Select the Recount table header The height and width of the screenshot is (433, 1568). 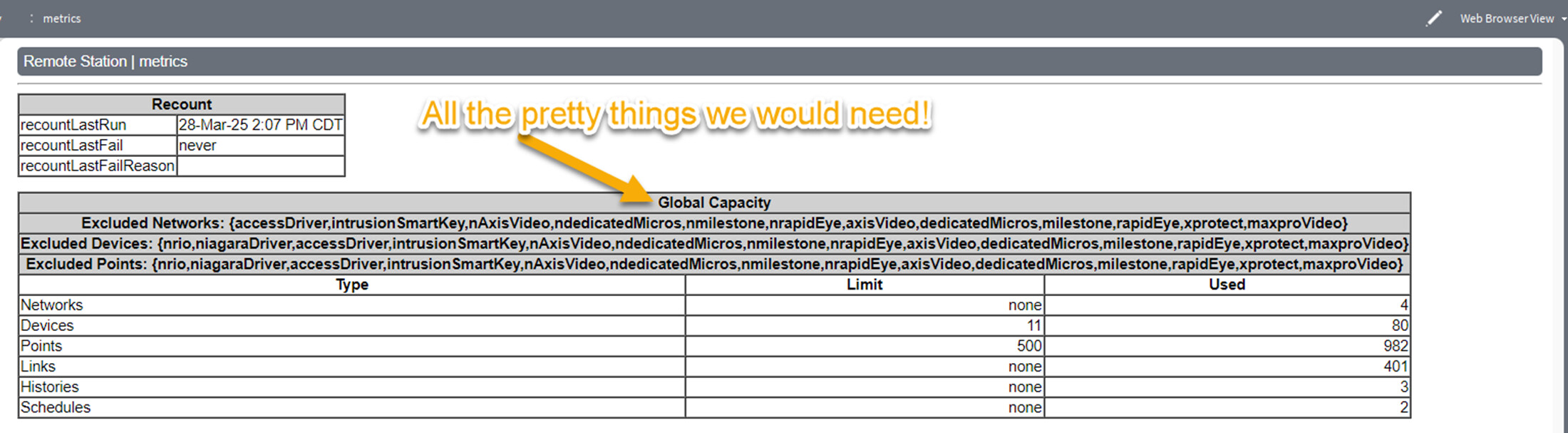click(181, 104)
